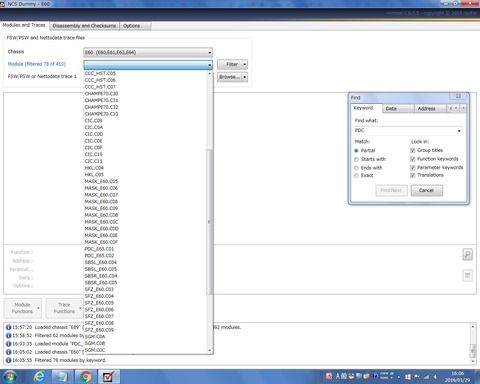Select the Starts with radio button
The height and width of the screenshot is (384, 480).
tap(356, 159)
